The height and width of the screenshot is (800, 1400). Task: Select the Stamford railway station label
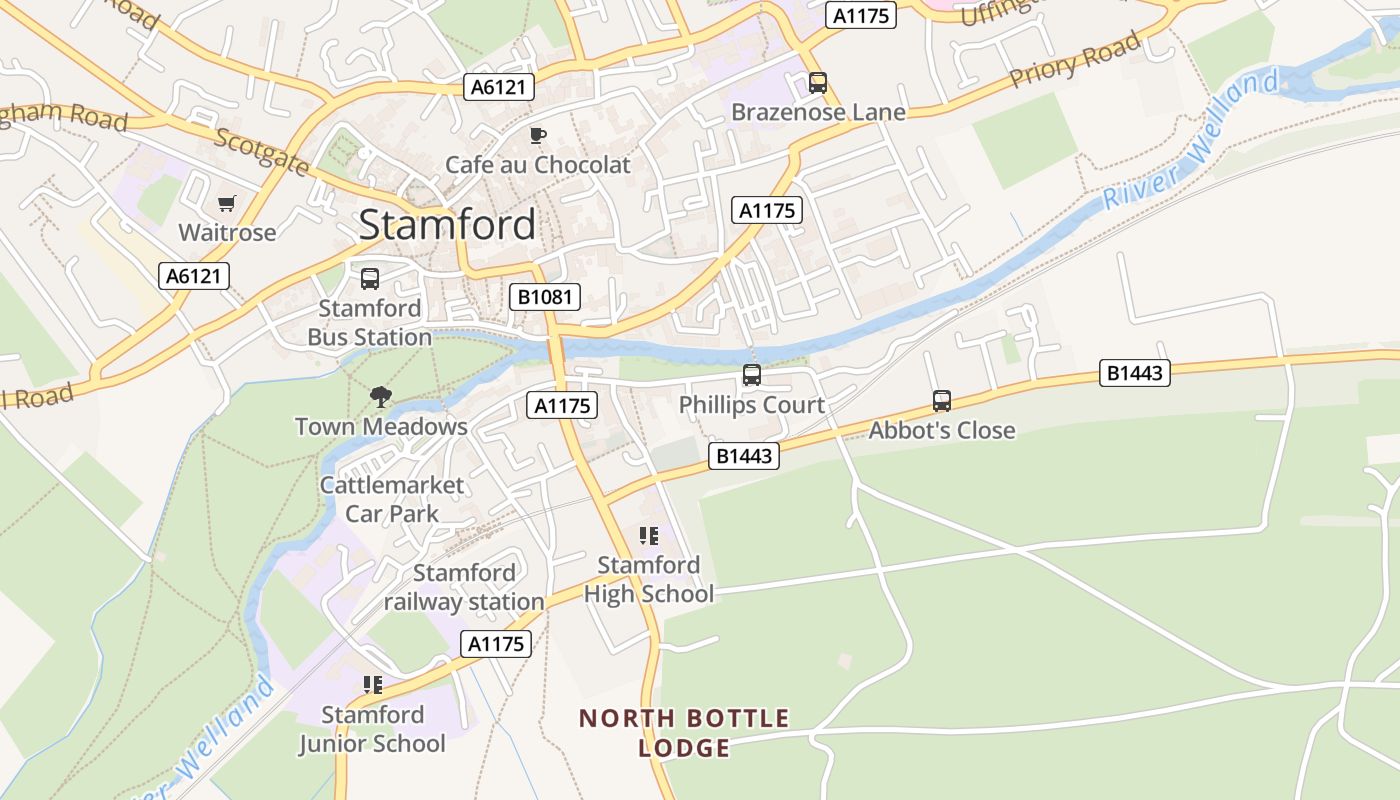tap(464, 587)
